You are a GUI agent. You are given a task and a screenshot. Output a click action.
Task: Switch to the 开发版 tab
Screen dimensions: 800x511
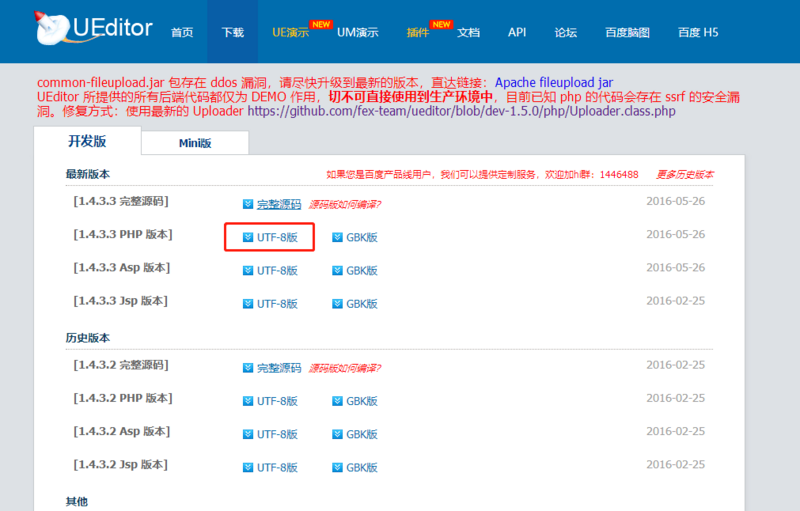point(87,141)
